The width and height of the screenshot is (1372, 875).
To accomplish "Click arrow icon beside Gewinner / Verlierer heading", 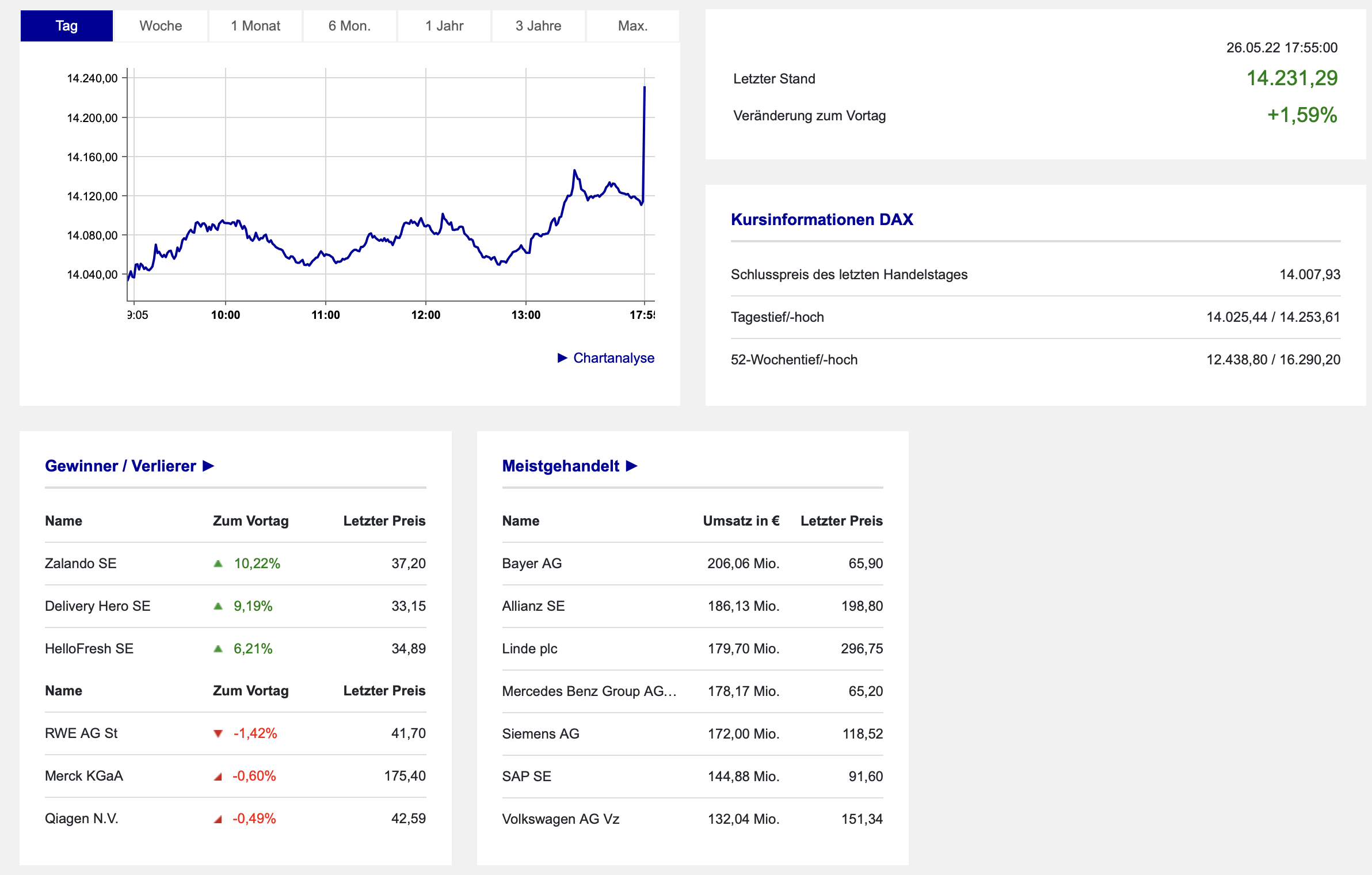I will (x=208, y=466).
